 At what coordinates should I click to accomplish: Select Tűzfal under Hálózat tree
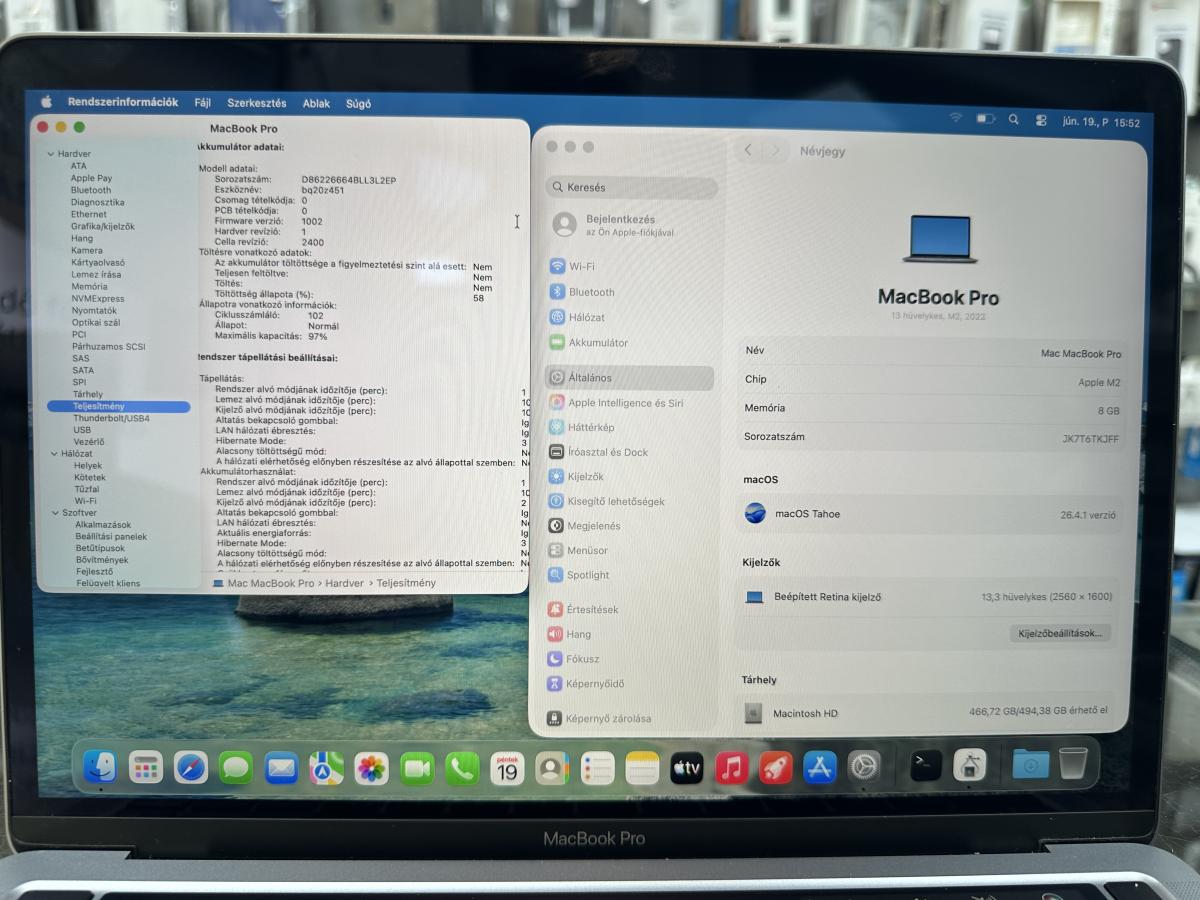(87, 489)
